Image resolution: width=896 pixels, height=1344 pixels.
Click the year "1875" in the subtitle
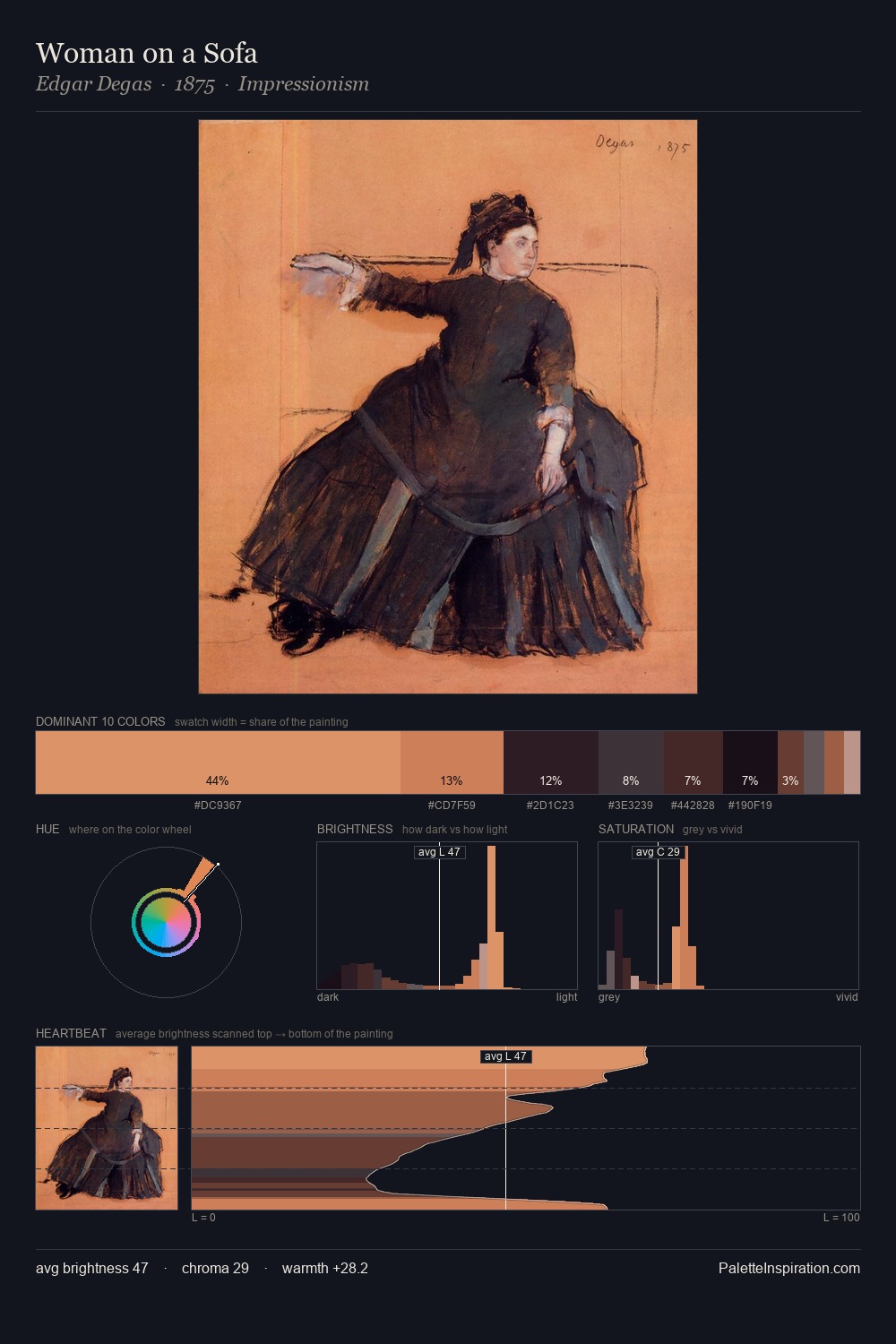tap(194, 84)
